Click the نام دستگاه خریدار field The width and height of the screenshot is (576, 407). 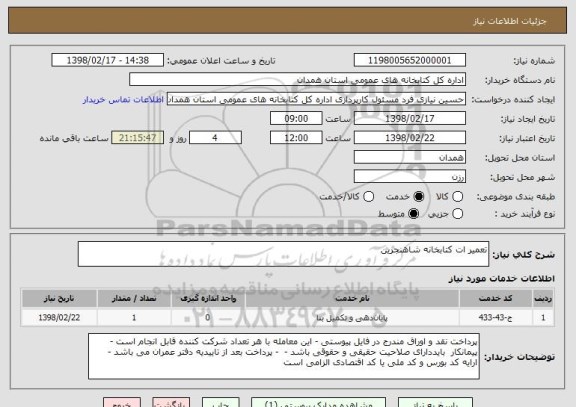(x=298, y=80)
